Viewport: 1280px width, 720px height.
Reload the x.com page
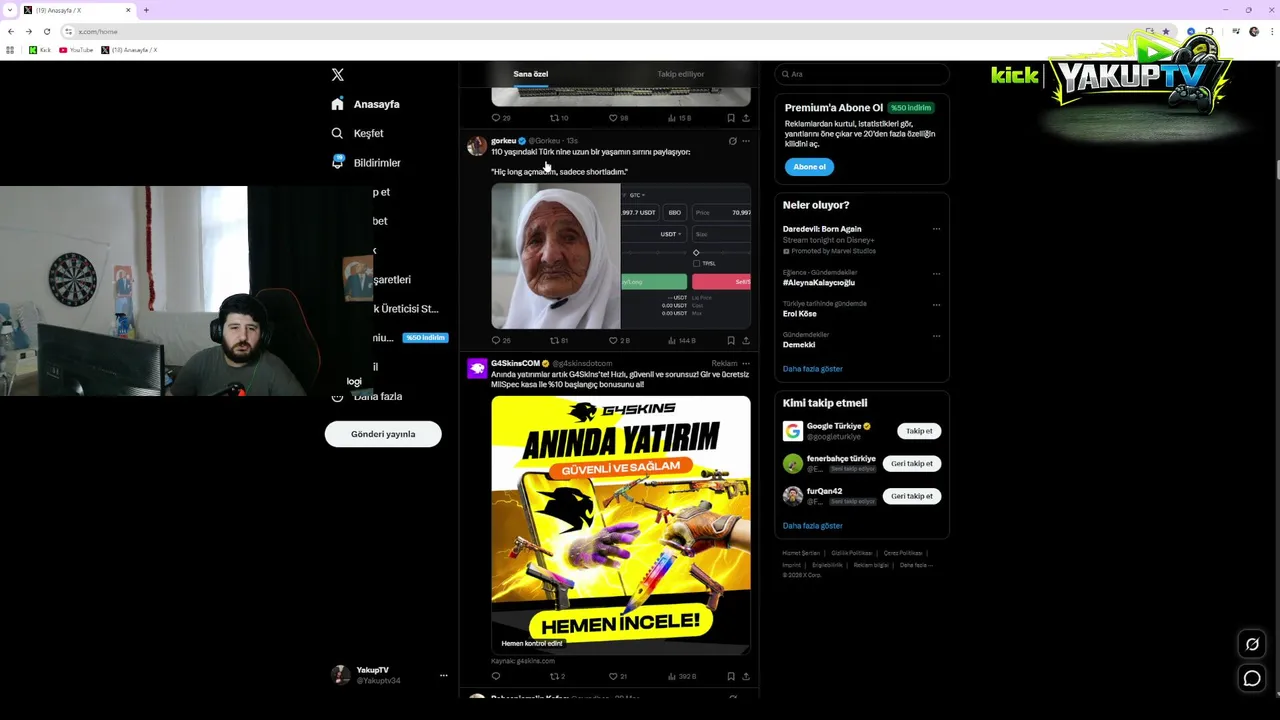[x=46, y=31]
